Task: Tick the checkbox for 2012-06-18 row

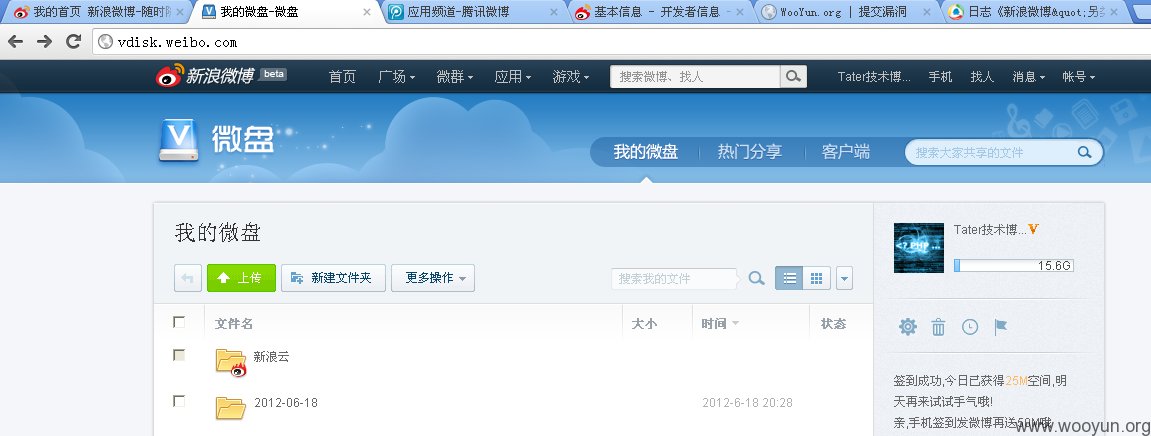Action: click(x=178, y=401)
